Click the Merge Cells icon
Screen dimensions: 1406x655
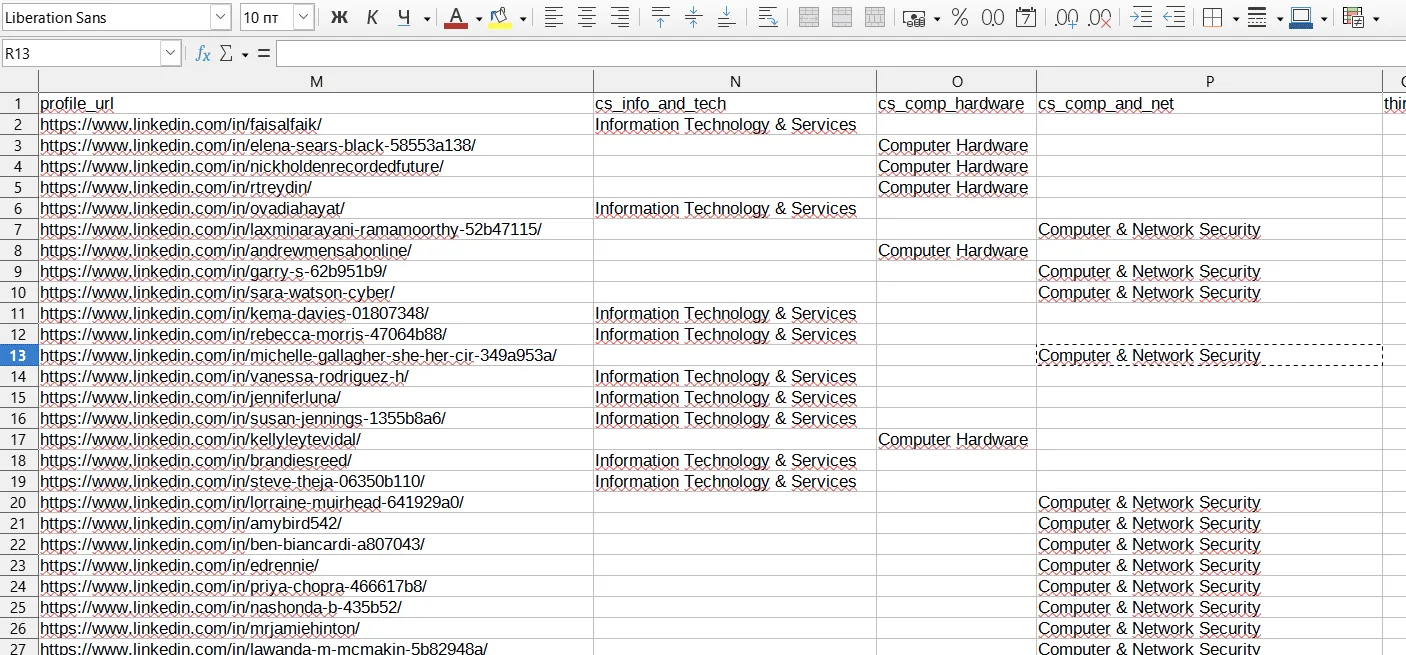click(x=842, y=17)
